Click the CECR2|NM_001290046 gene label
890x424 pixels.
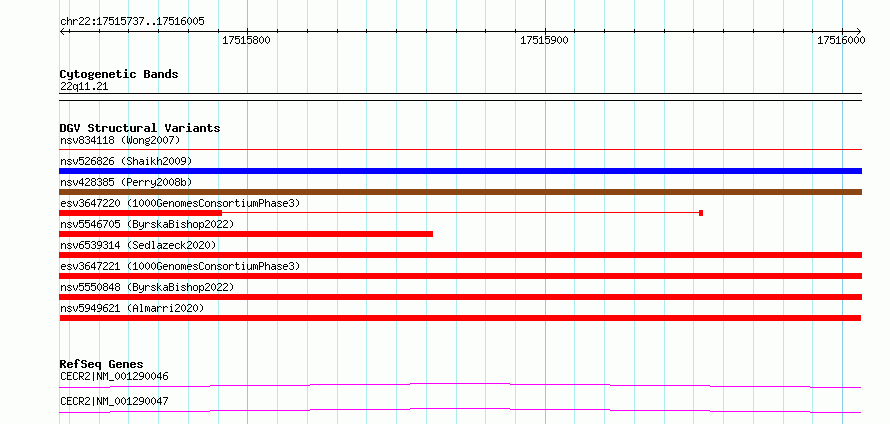click(x=114, y=376)
